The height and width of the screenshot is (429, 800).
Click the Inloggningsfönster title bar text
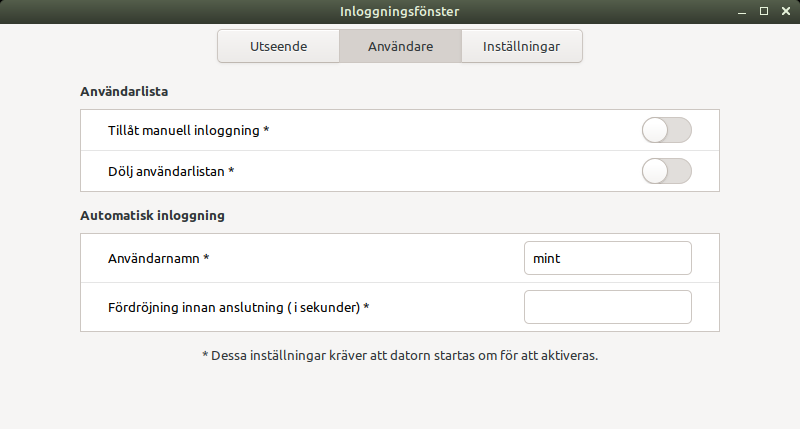(x=400, y=11)
